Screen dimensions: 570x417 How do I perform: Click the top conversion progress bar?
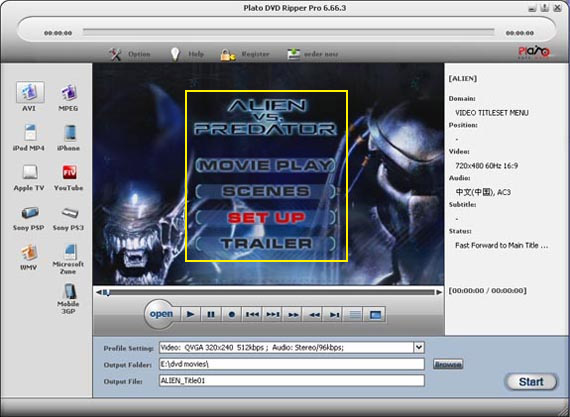(x=289, y=32)
